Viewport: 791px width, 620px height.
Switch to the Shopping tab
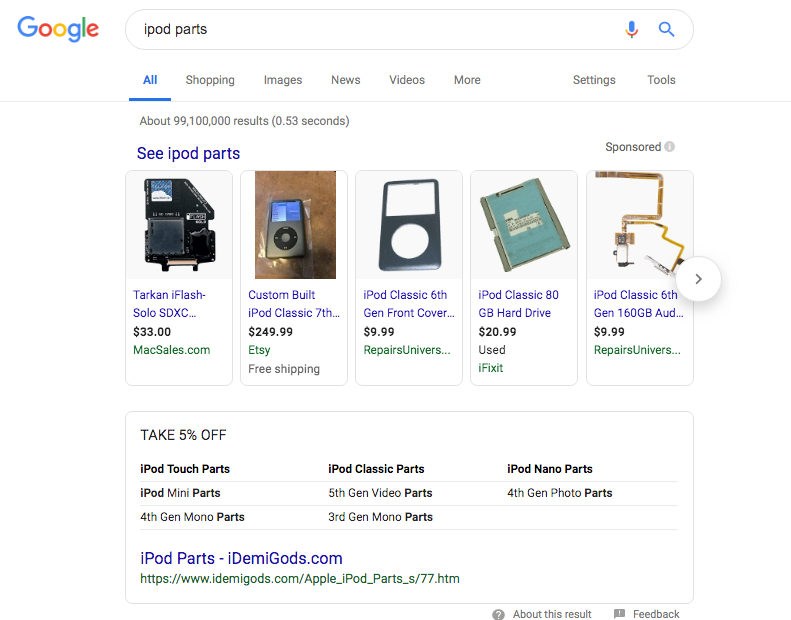[210, 80]
